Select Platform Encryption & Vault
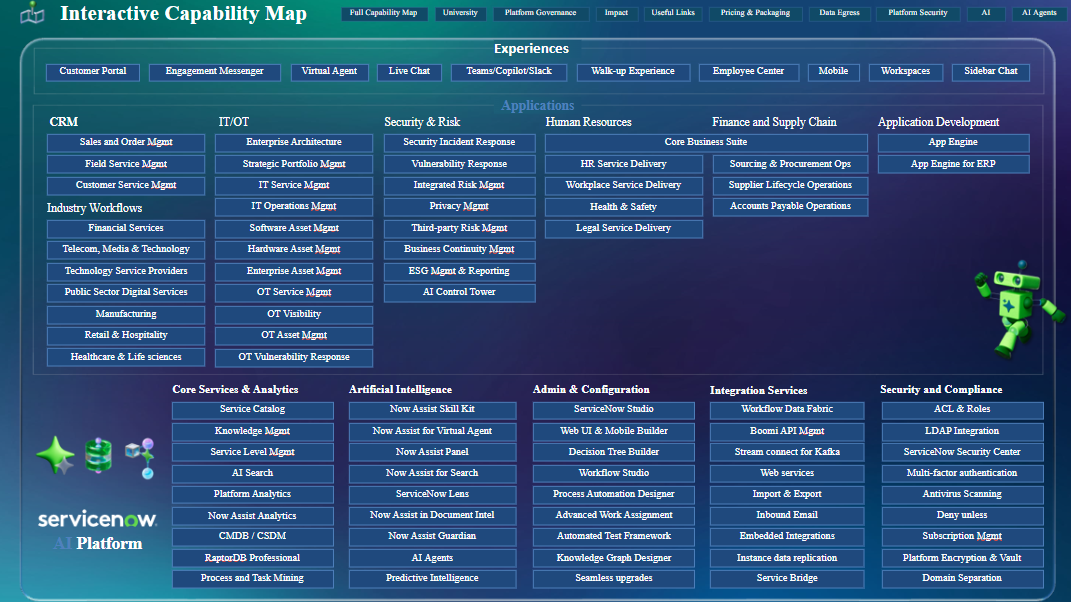 [961, 558]
